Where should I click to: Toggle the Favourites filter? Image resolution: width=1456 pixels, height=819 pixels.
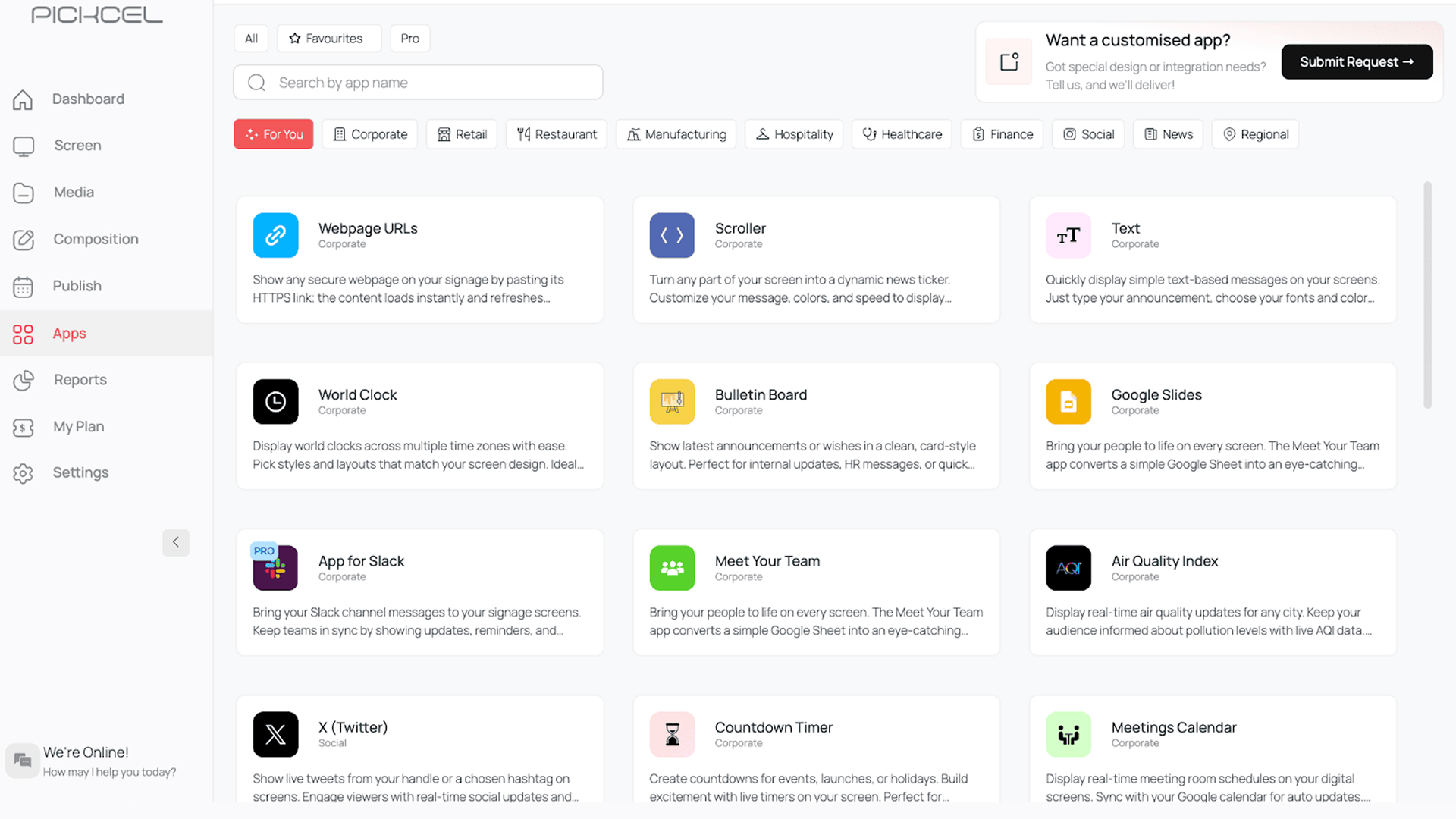[x=328, y=38]
